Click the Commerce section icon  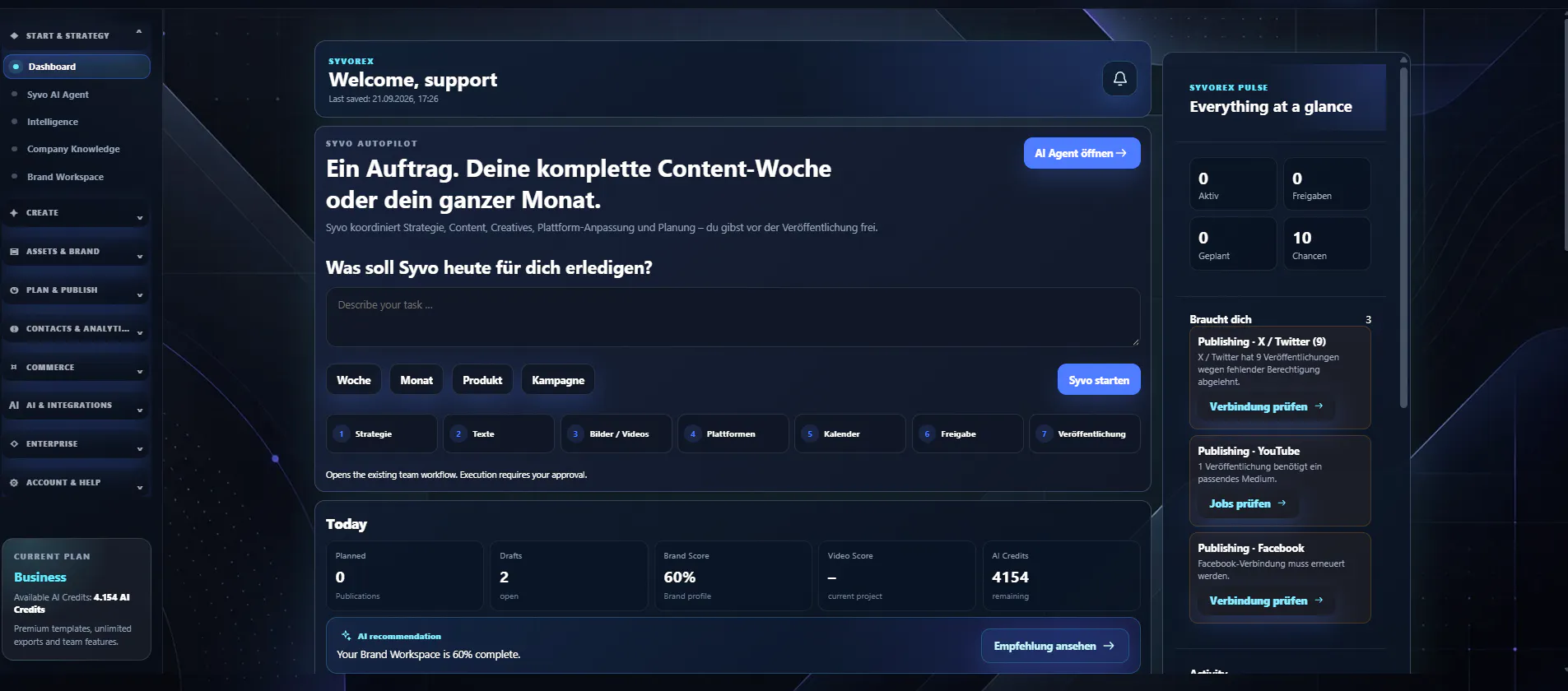tap(14, 367)
